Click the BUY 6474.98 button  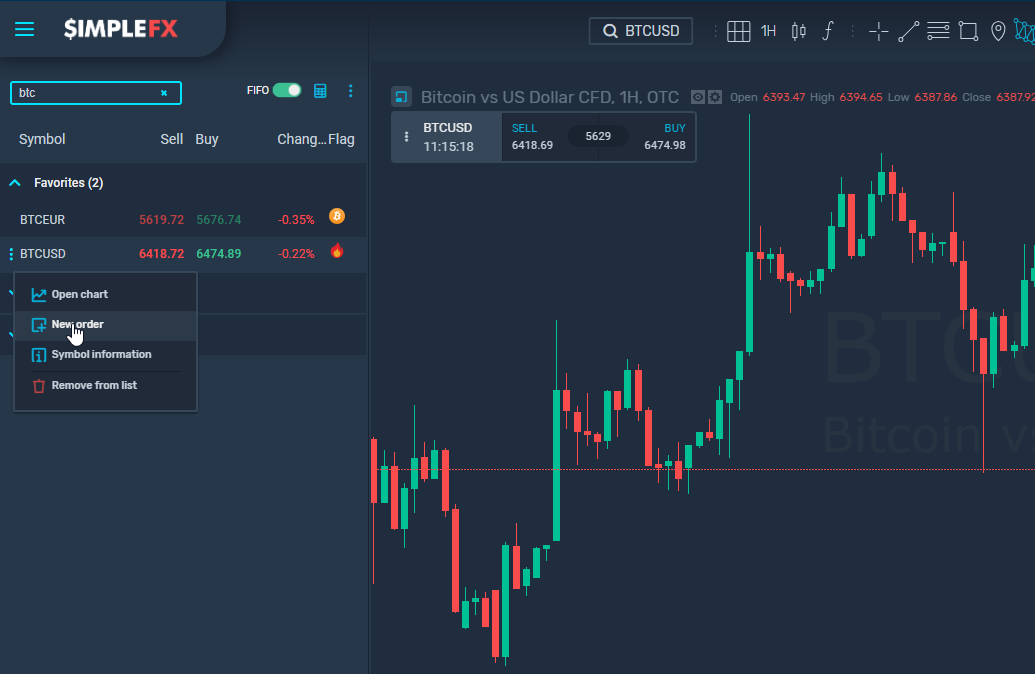(x=663, y=137)
